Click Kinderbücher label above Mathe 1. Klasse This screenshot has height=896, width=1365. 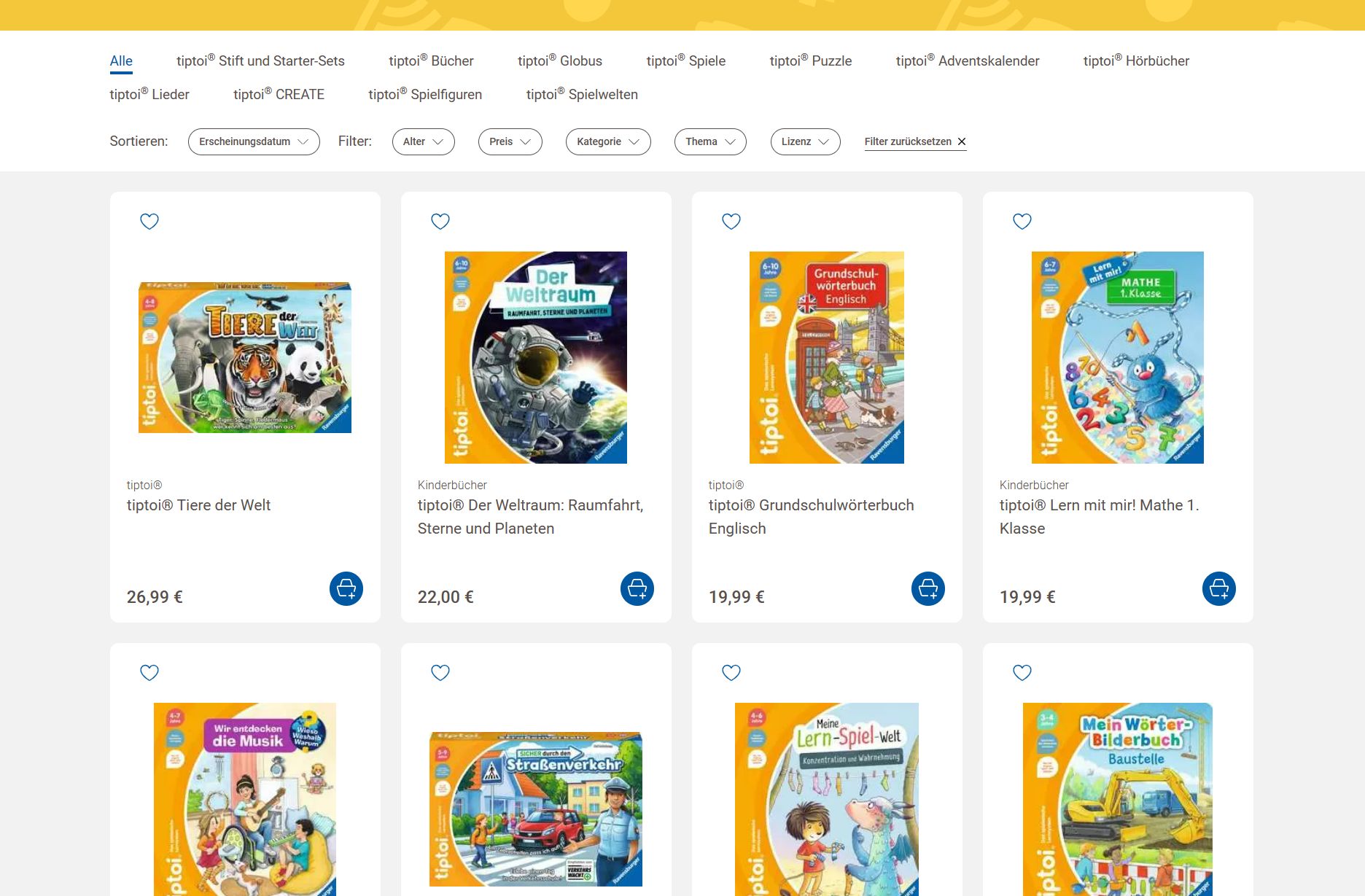1034,485
